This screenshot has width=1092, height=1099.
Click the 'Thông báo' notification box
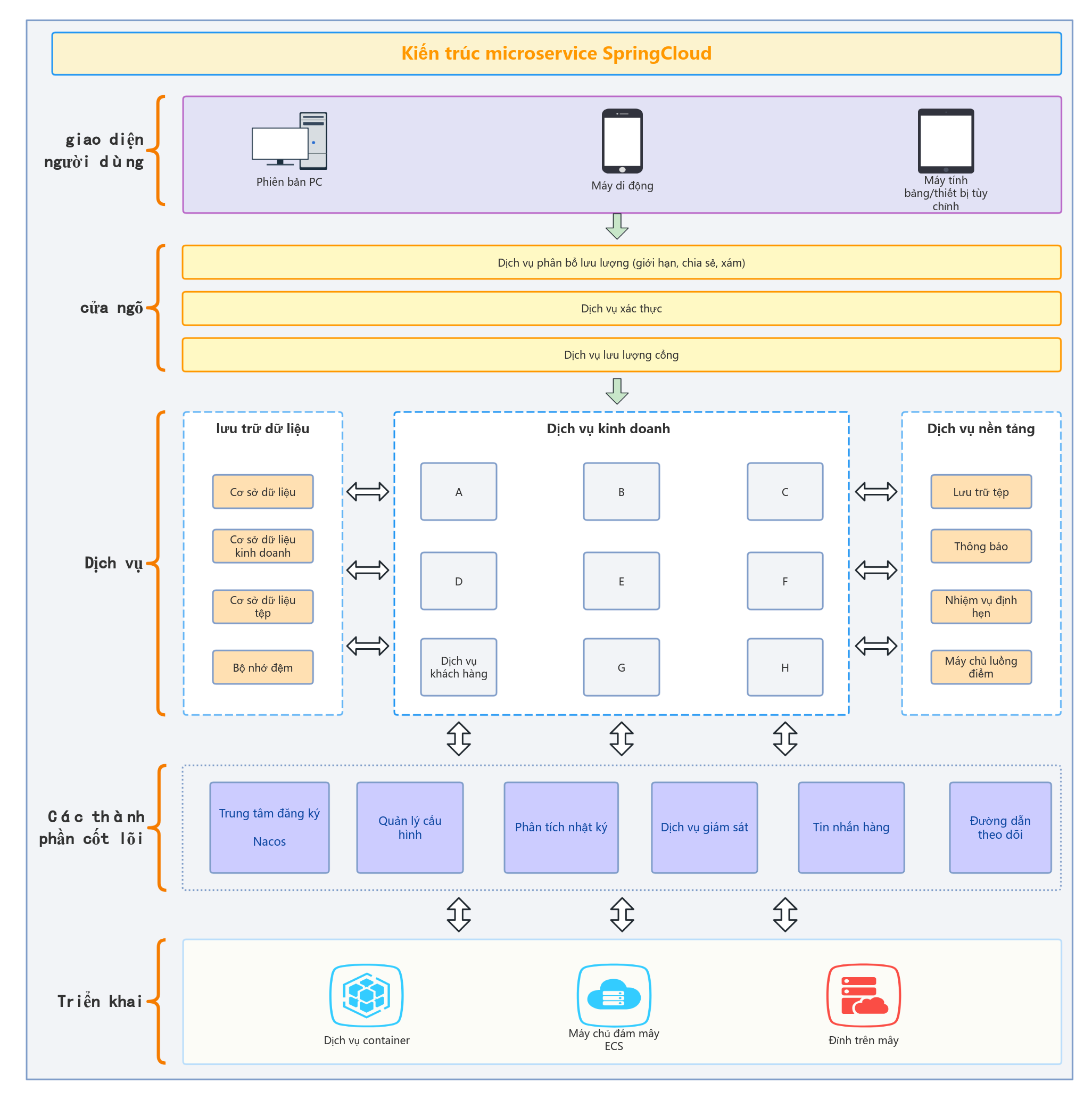[x=981, y=546]
